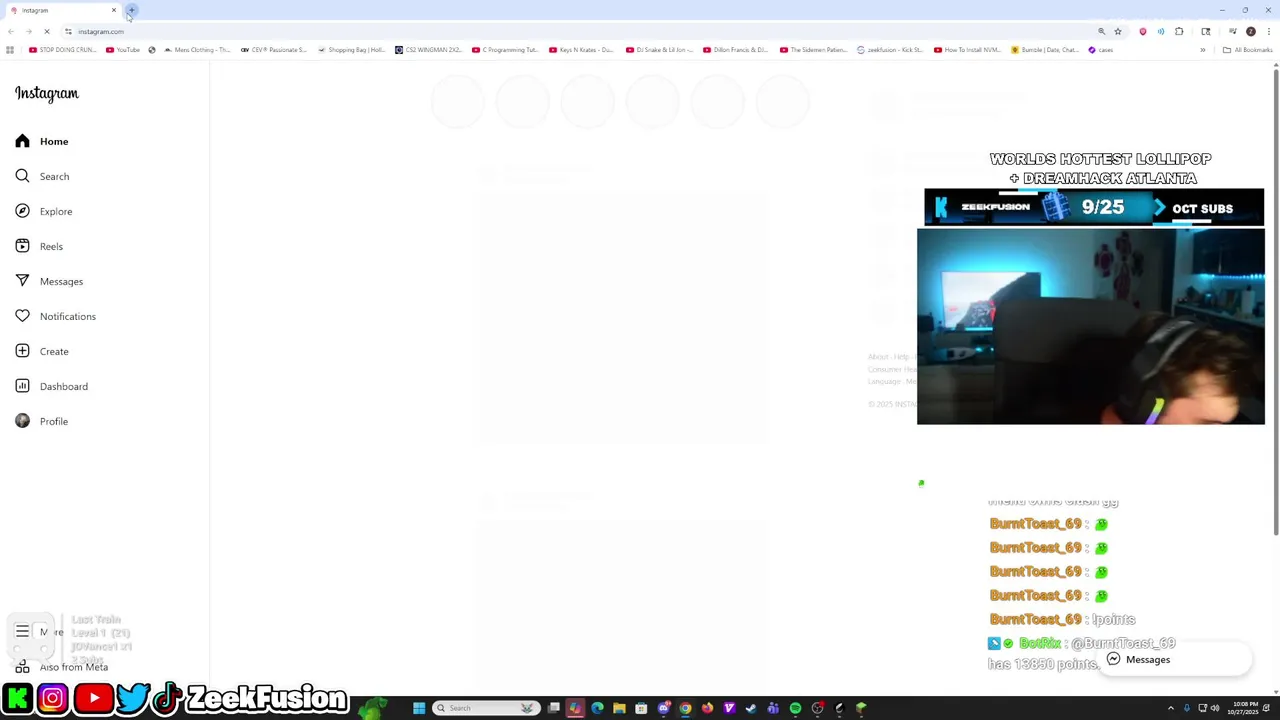This screenshot has width=1280, height=720.
Task: Open How To Install NVM bookmark
Action: 967,50
